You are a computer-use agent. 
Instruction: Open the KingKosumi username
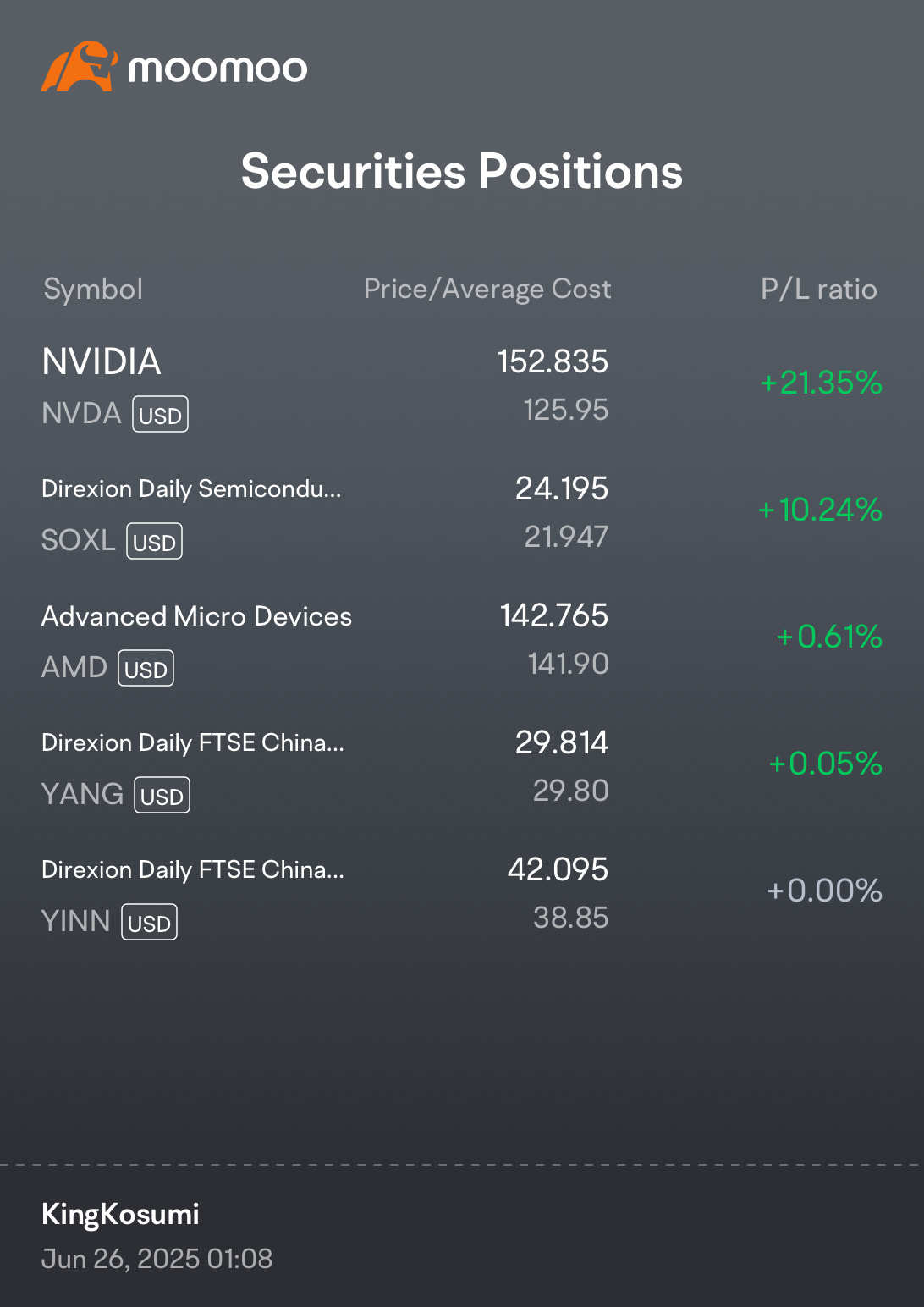coord(120,1214)
